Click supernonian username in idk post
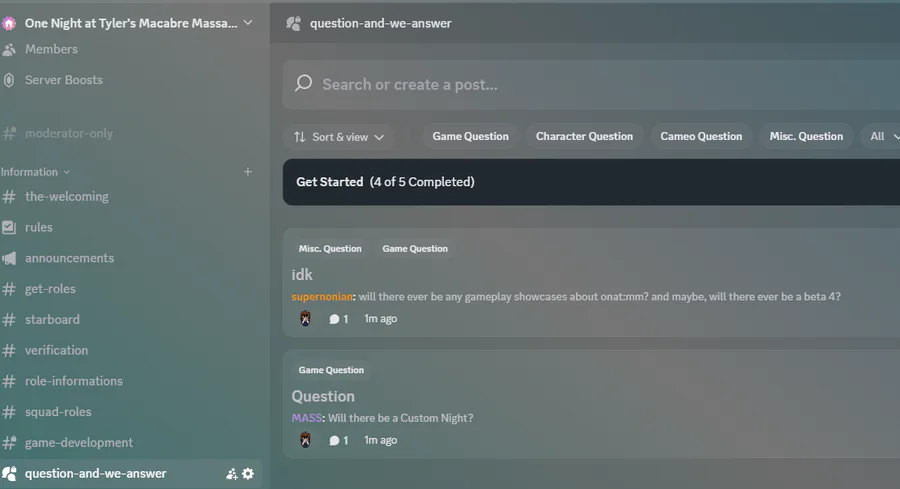Image resolution: width=900 pixels, height=489 pixels. pos(322,297)
